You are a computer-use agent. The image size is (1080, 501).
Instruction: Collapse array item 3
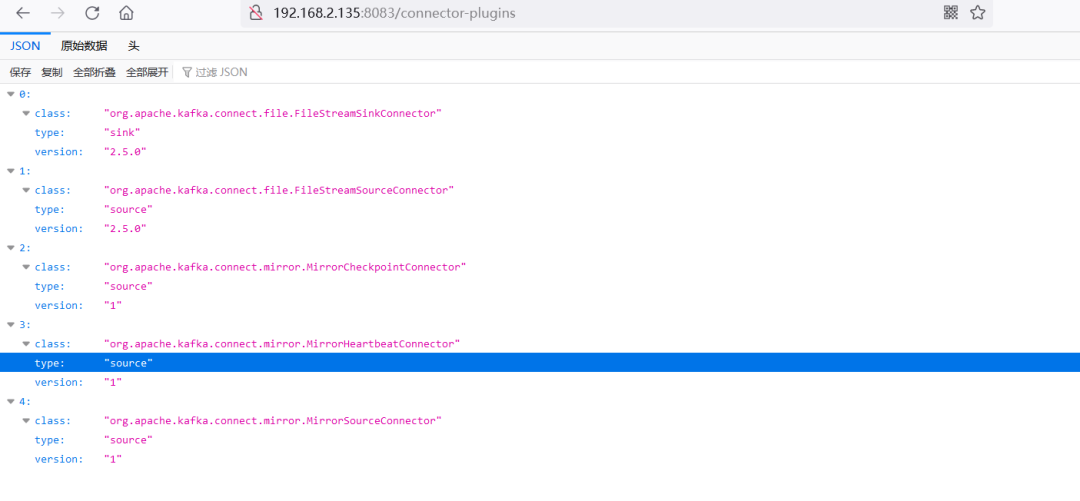tap(11, 324)
